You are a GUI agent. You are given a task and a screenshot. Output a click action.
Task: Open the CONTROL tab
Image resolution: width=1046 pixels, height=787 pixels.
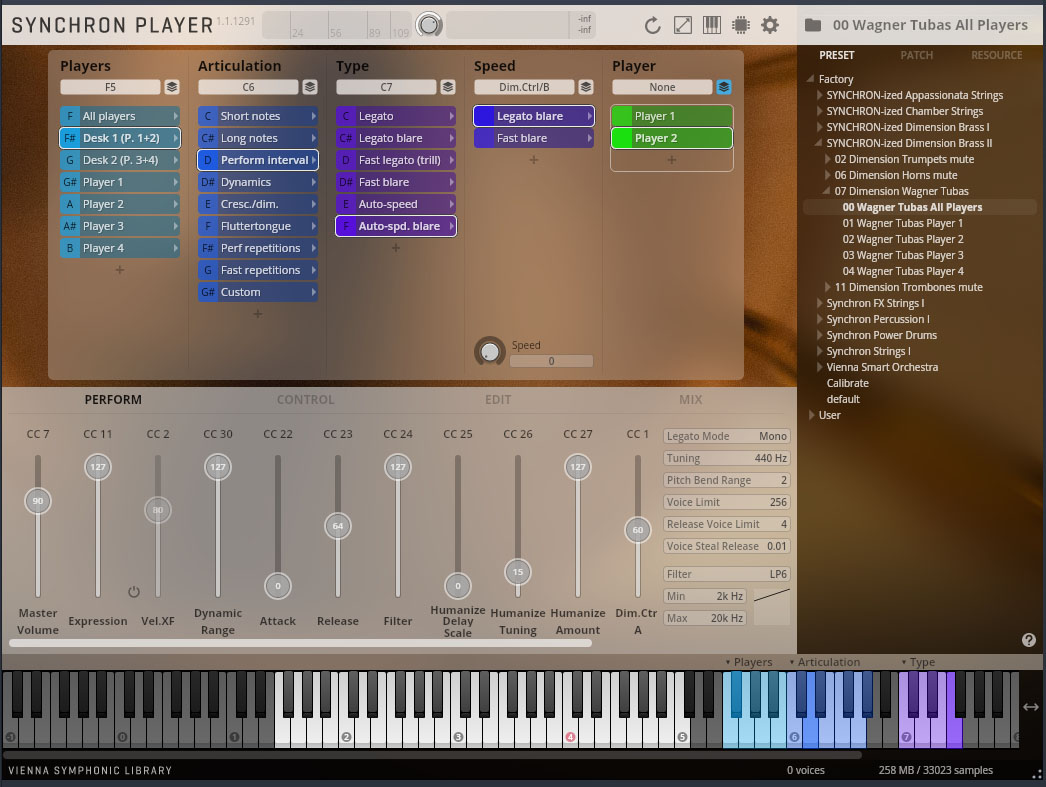click(305, 400)
